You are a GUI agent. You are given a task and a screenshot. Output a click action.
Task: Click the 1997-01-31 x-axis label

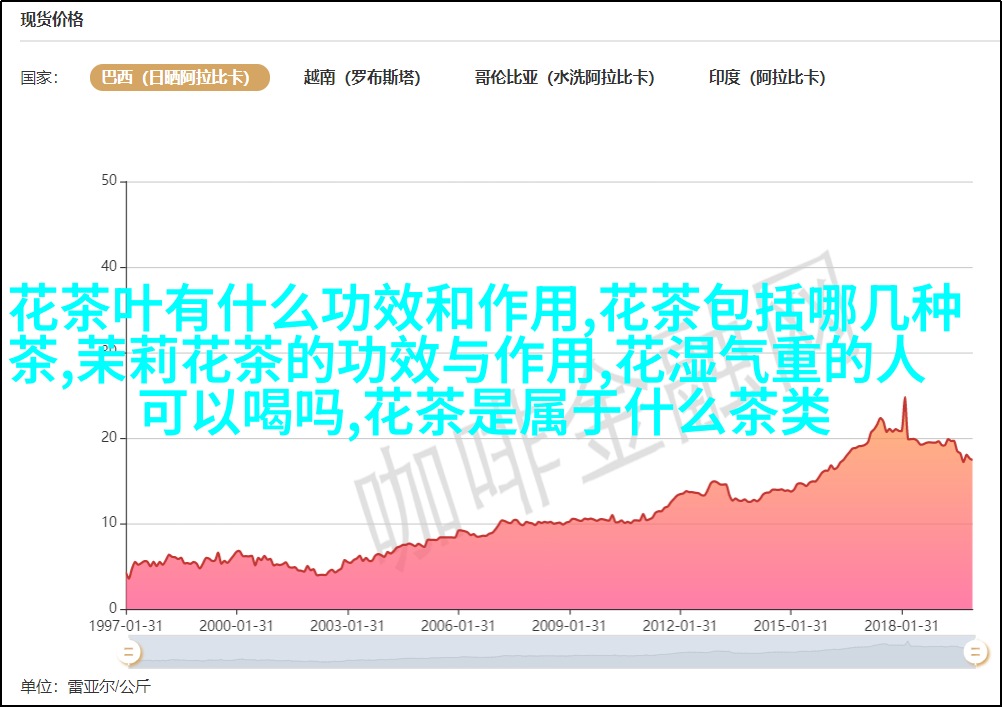click(x=127, y=625)
